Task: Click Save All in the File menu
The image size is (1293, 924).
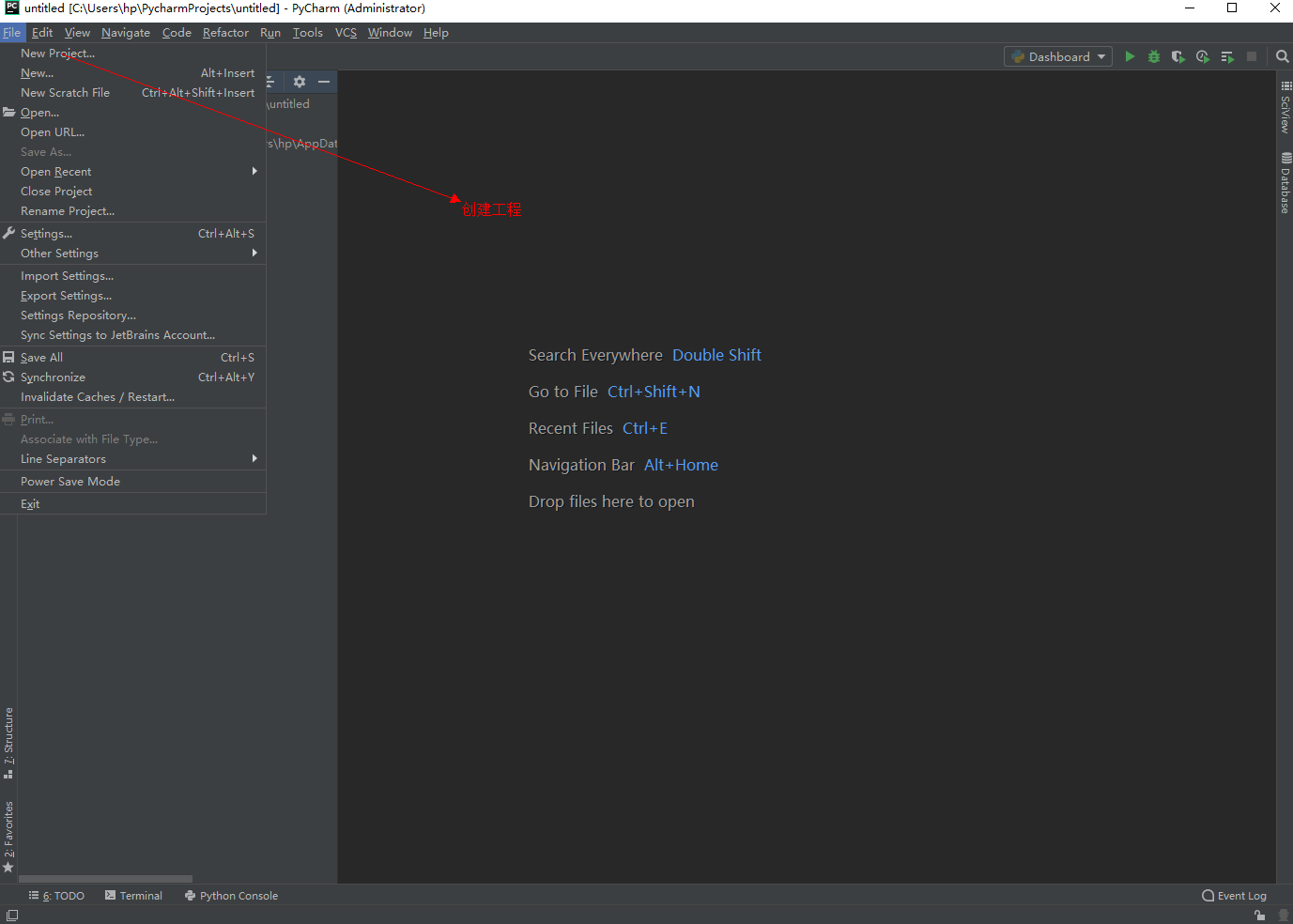Action: (133, 358)
